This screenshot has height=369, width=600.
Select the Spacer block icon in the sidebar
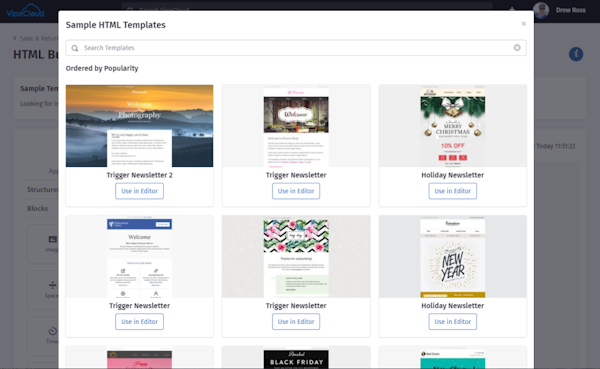53,285
